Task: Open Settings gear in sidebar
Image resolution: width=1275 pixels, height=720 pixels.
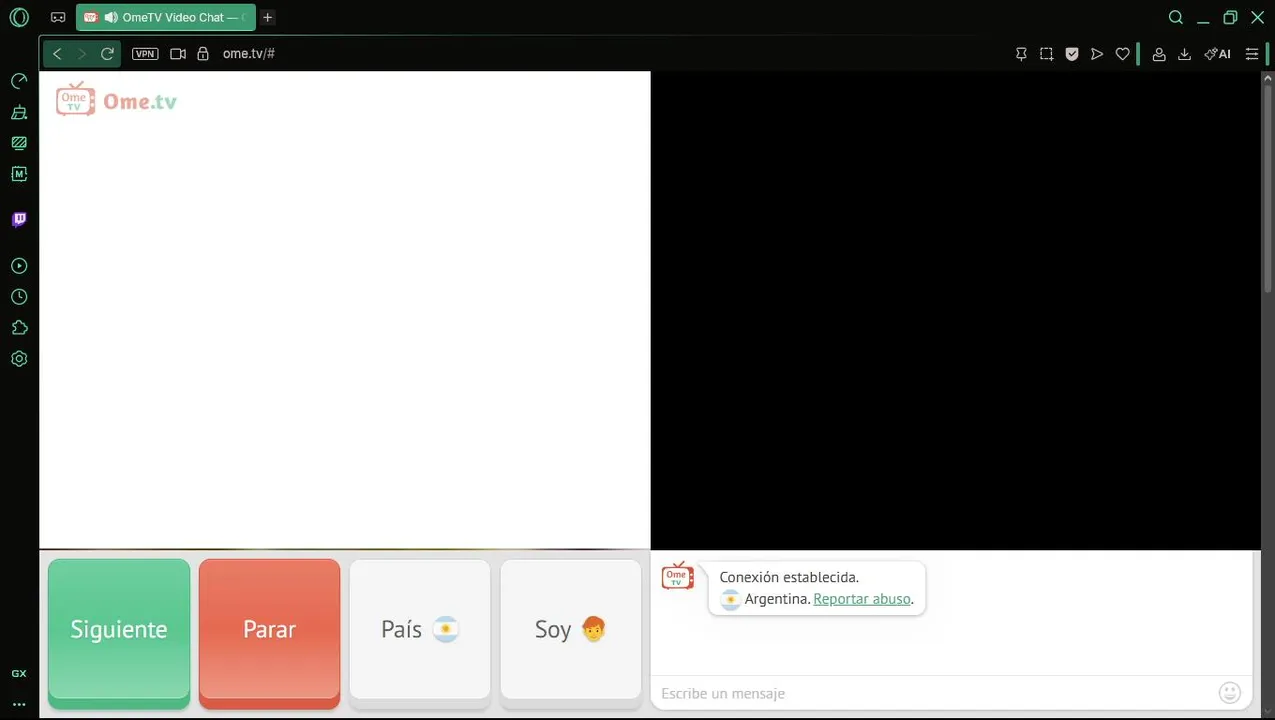Action: (19, 359)
